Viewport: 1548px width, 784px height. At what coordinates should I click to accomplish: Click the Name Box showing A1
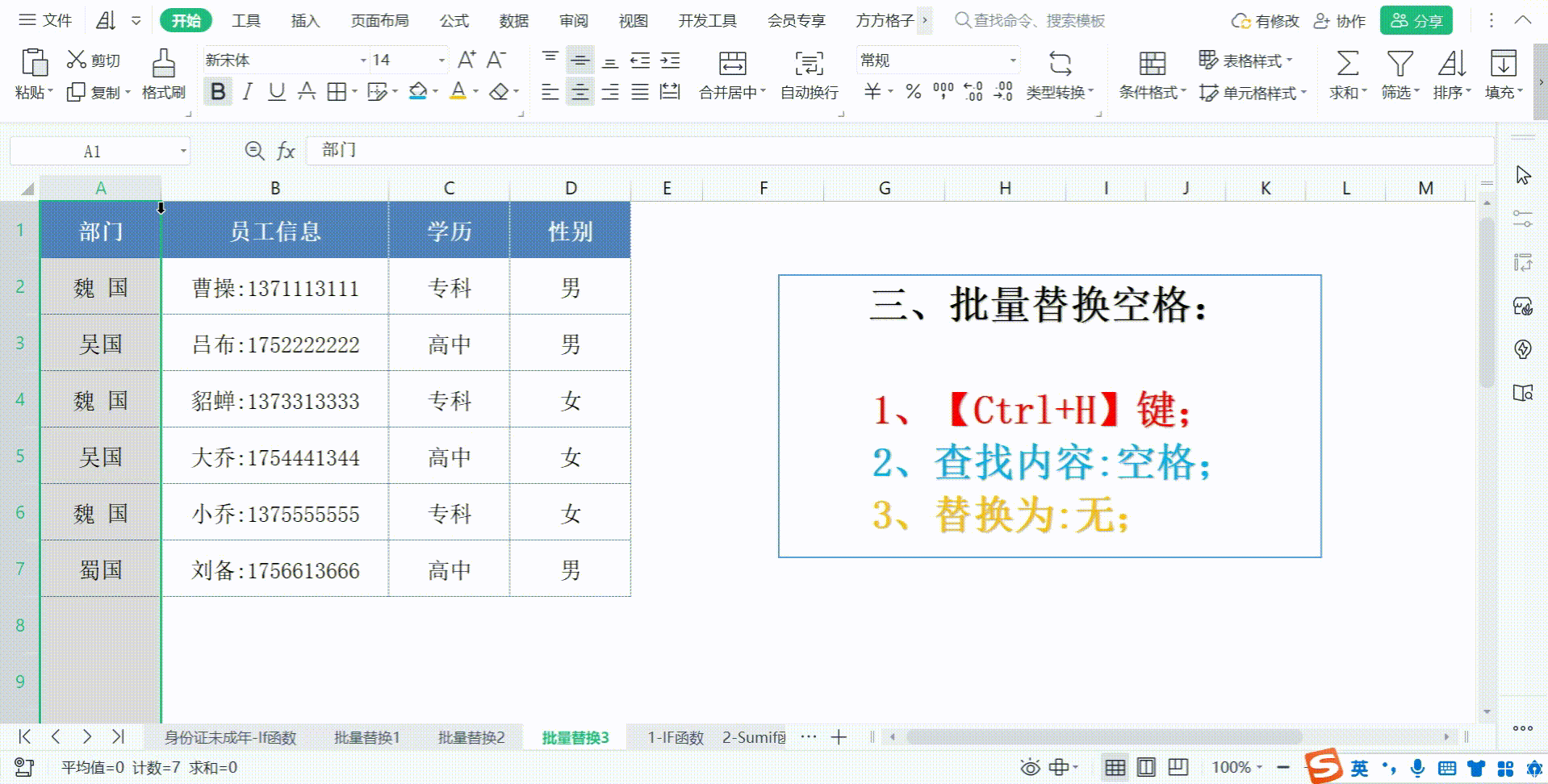tap(99, 151)
